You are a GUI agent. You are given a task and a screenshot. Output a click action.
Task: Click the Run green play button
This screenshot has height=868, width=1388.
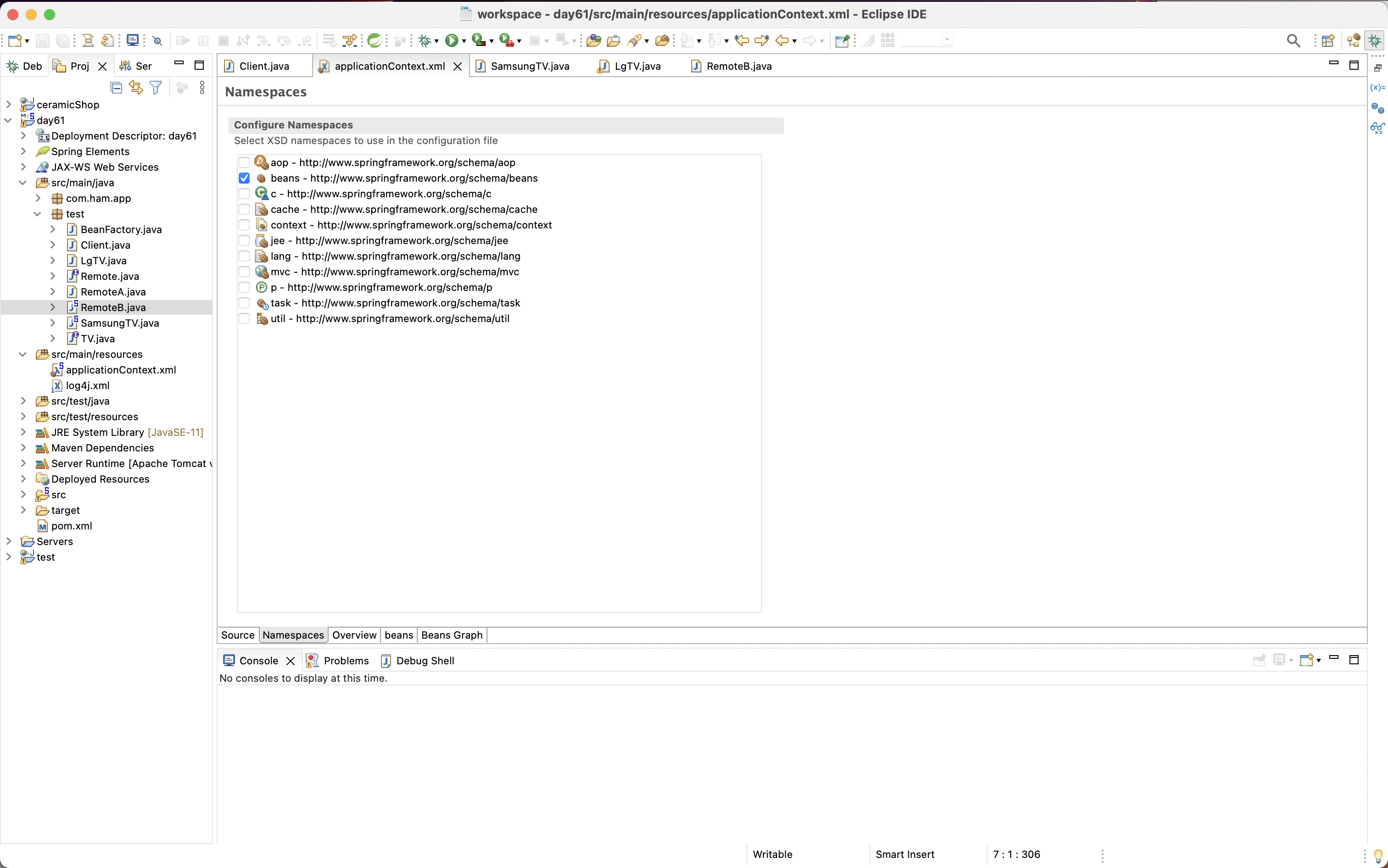pos(451,40)
